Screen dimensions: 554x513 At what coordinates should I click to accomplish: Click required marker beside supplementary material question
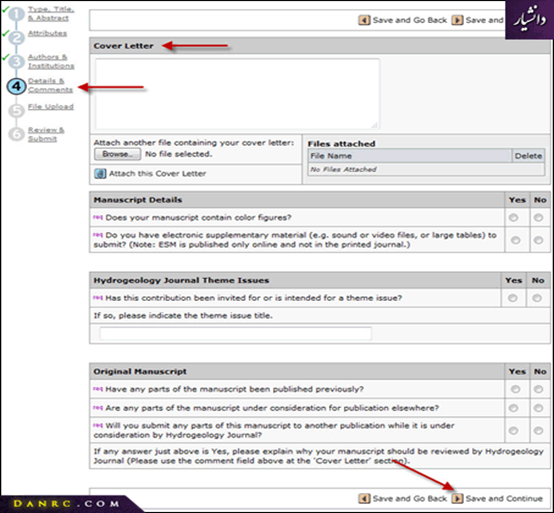pyautogui.click(x=98, y=235)
